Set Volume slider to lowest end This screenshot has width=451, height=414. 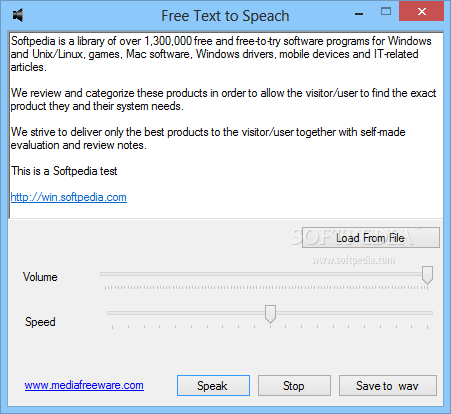(x=105, y=274)
